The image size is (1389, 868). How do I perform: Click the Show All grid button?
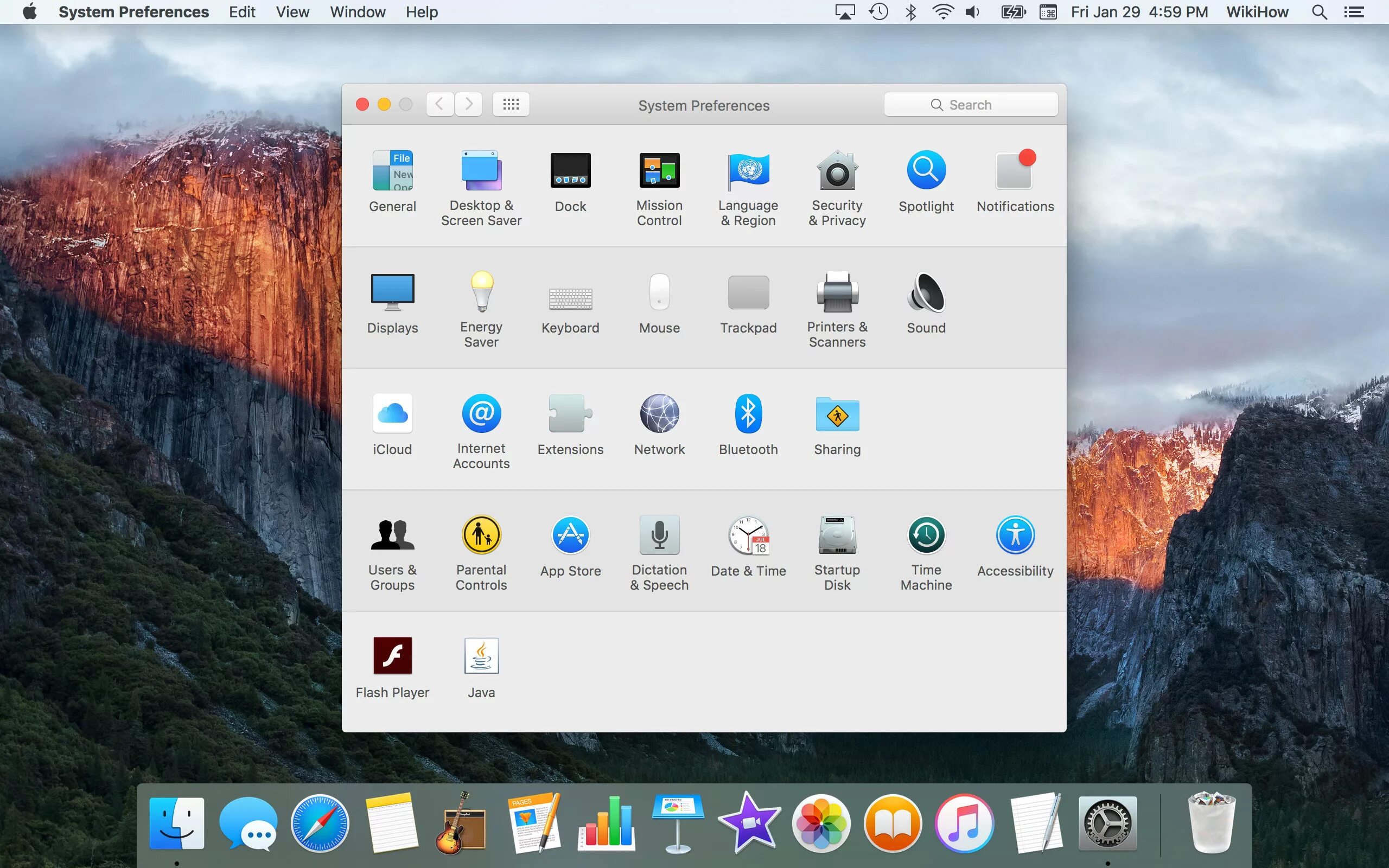(x=510, y=105)
